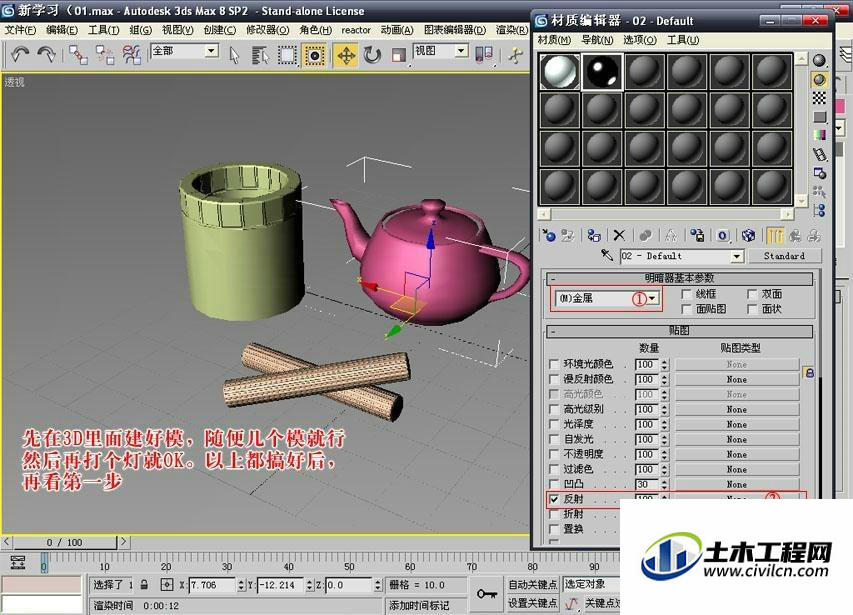This screenshot has height=615, width=853.
Task: Activate the Select and Scale tool
Action: (x=398, y=55)
